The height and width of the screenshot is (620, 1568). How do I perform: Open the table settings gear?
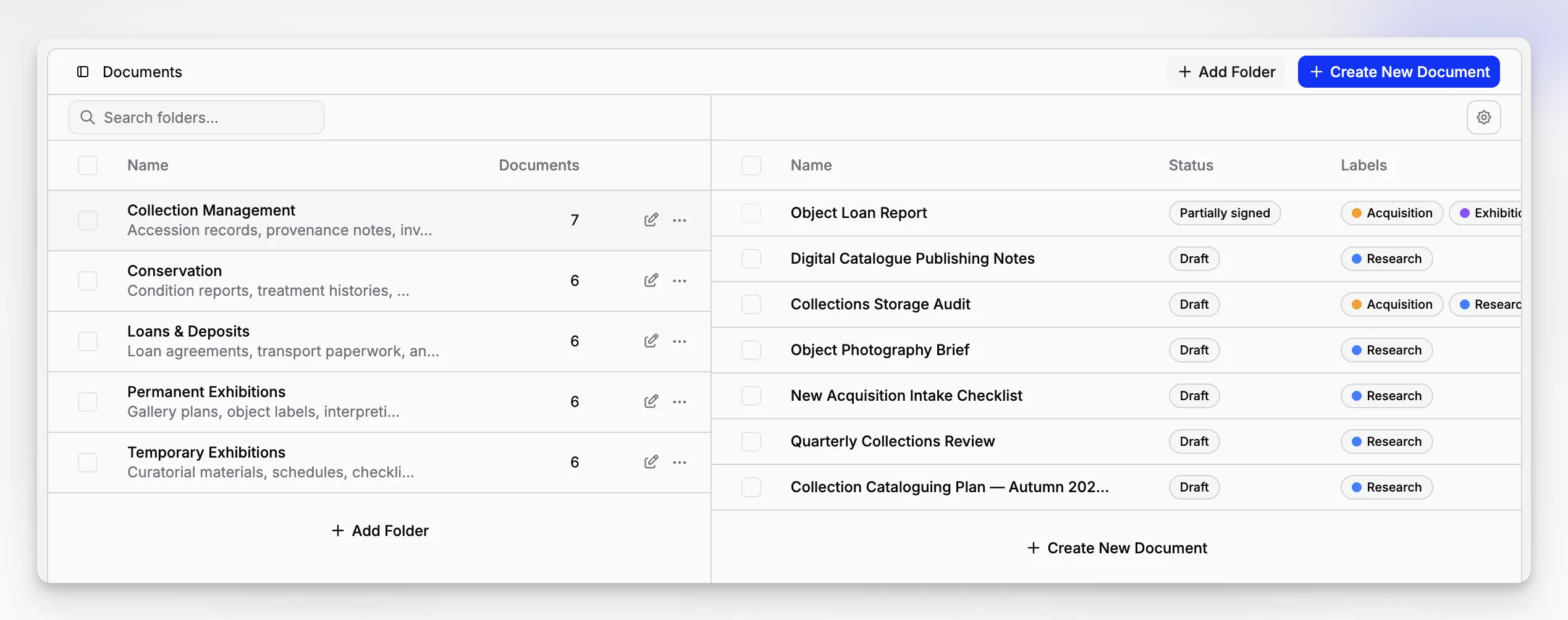[1483, 117]
